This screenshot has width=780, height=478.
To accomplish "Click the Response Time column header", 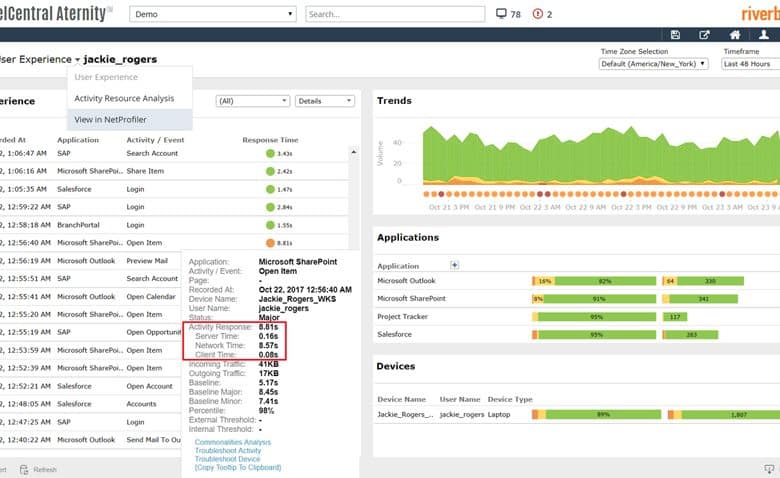I will click(270, 140).
